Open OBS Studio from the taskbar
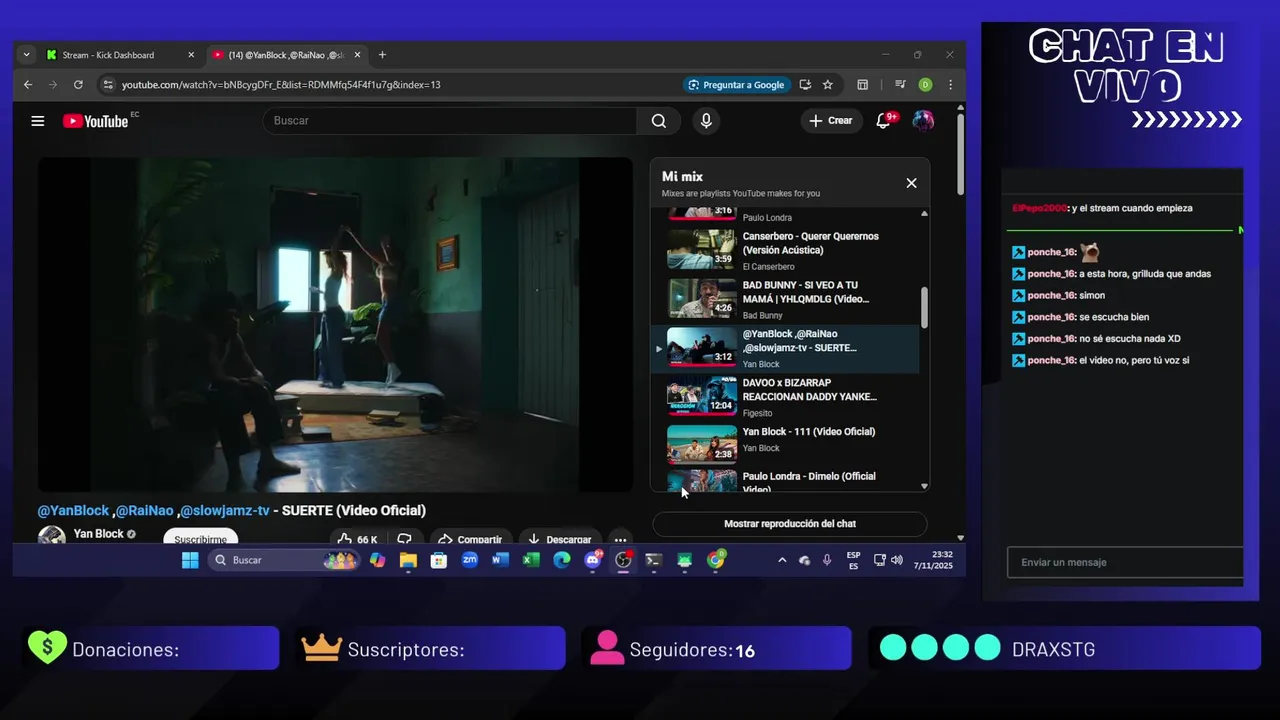Viewport: 1280px width, 720px height. point(623,560)
